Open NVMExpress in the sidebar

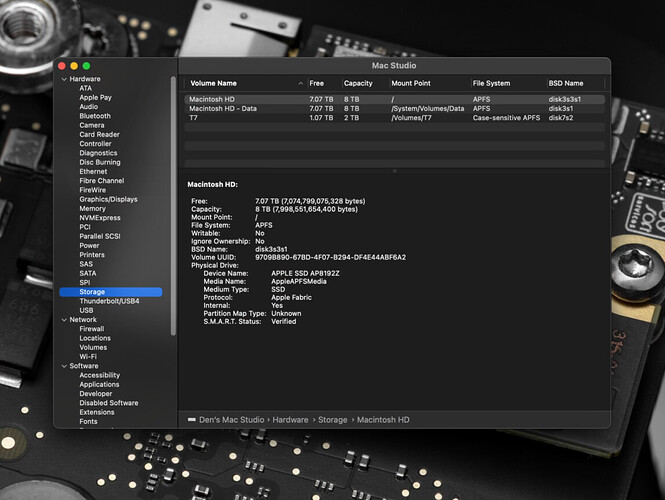coord(100,218)
